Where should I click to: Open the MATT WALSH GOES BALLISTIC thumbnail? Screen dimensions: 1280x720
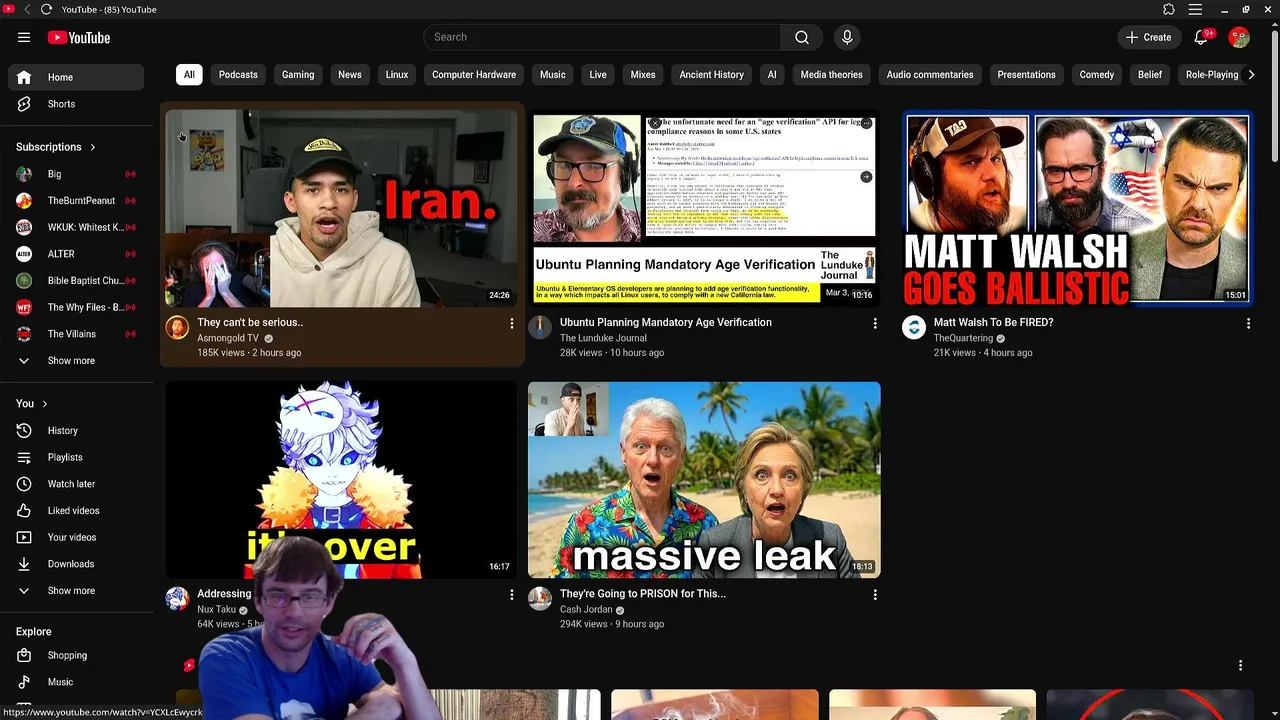tap(1077, 208)
